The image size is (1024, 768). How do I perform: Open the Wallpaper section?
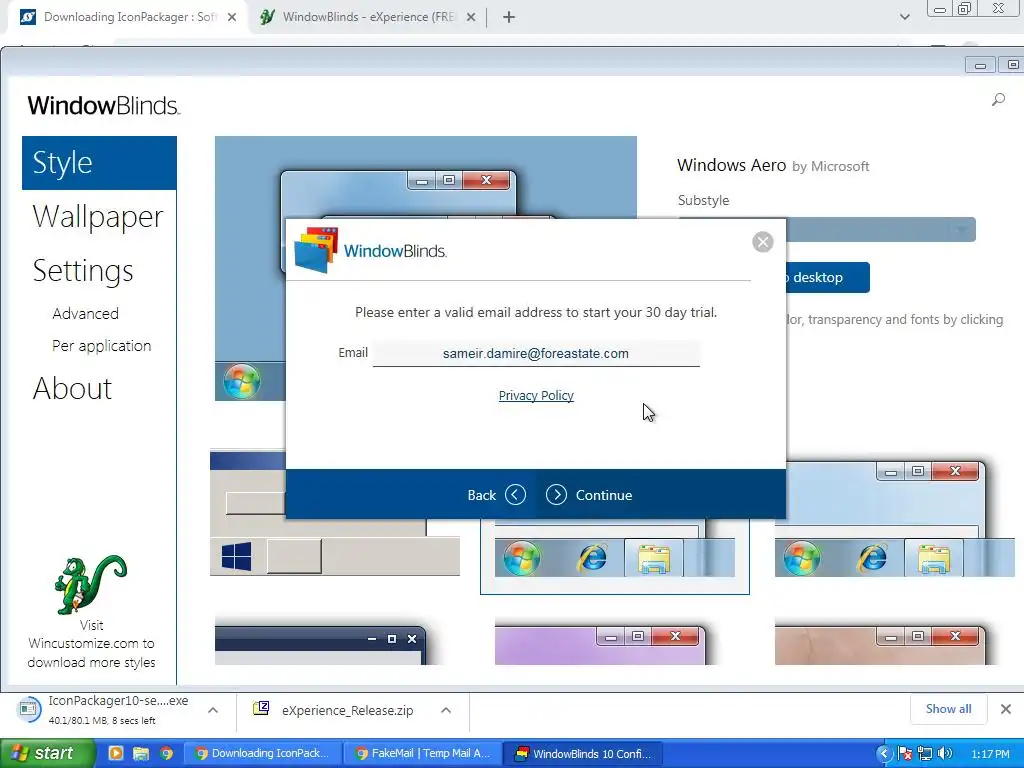click(x=98, y=216)
